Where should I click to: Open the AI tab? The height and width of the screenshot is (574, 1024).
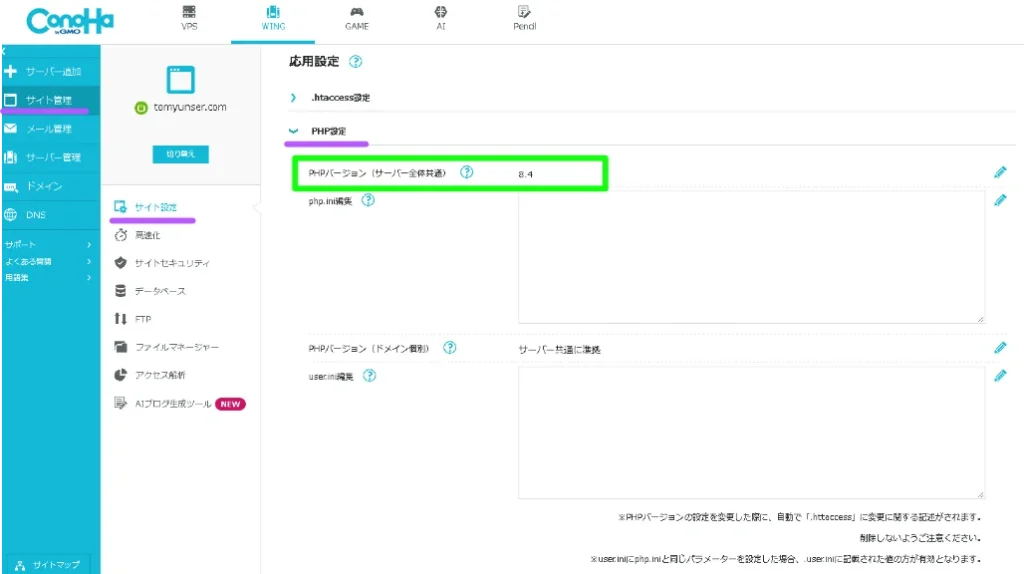point(441,18)
